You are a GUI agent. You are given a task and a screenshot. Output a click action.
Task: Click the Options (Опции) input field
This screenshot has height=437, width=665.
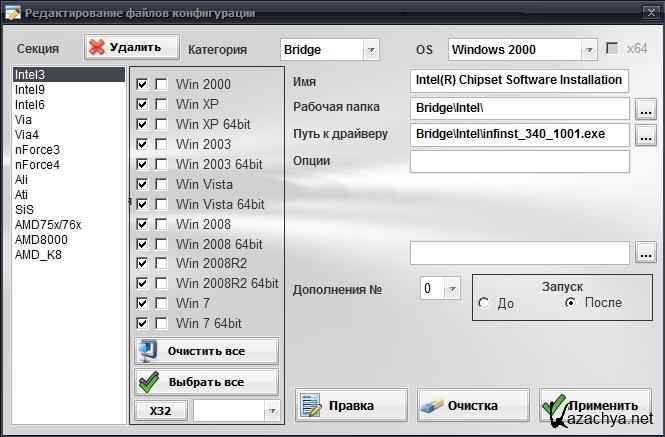pos(519,161)
